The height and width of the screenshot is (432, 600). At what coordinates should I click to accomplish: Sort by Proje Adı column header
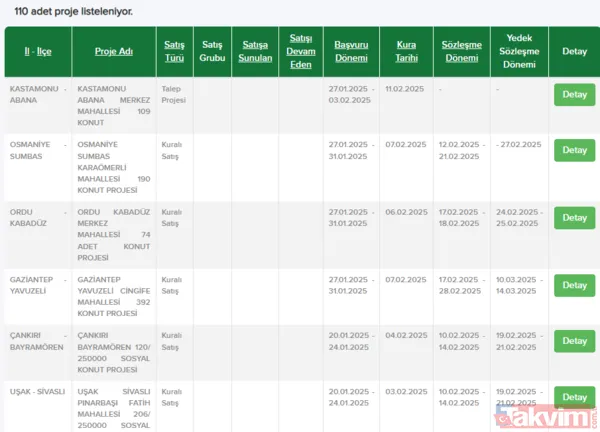(x=114, y=51)
